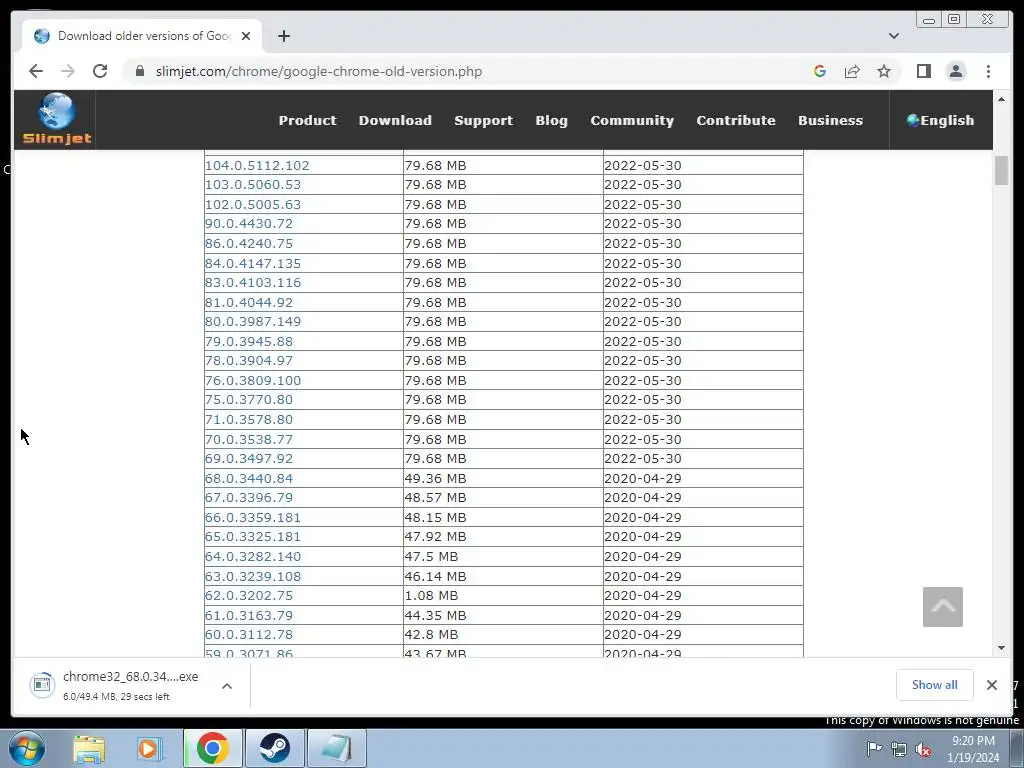Screen dimensions: 1024x768
Task: Close the downloads bar
Action: coord(991,684)
